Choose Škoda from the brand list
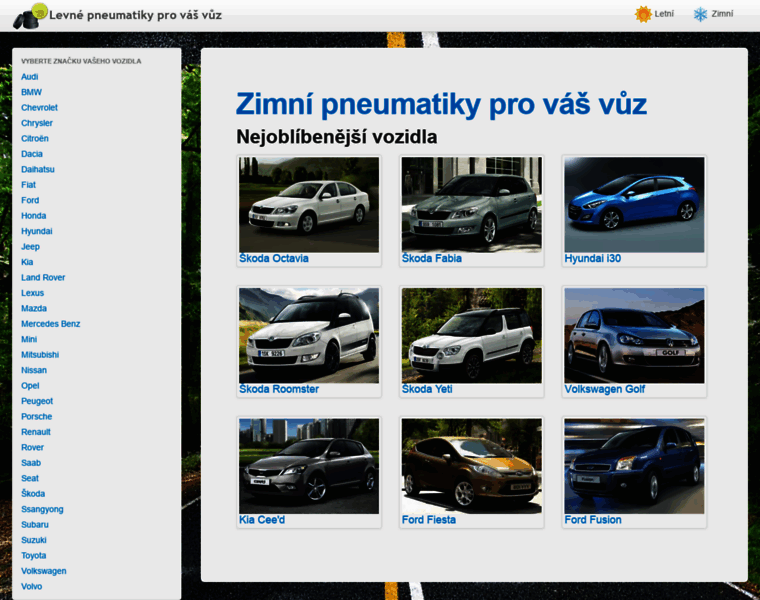Viewport: 760px width, 600px height. (x=33, y=494)
